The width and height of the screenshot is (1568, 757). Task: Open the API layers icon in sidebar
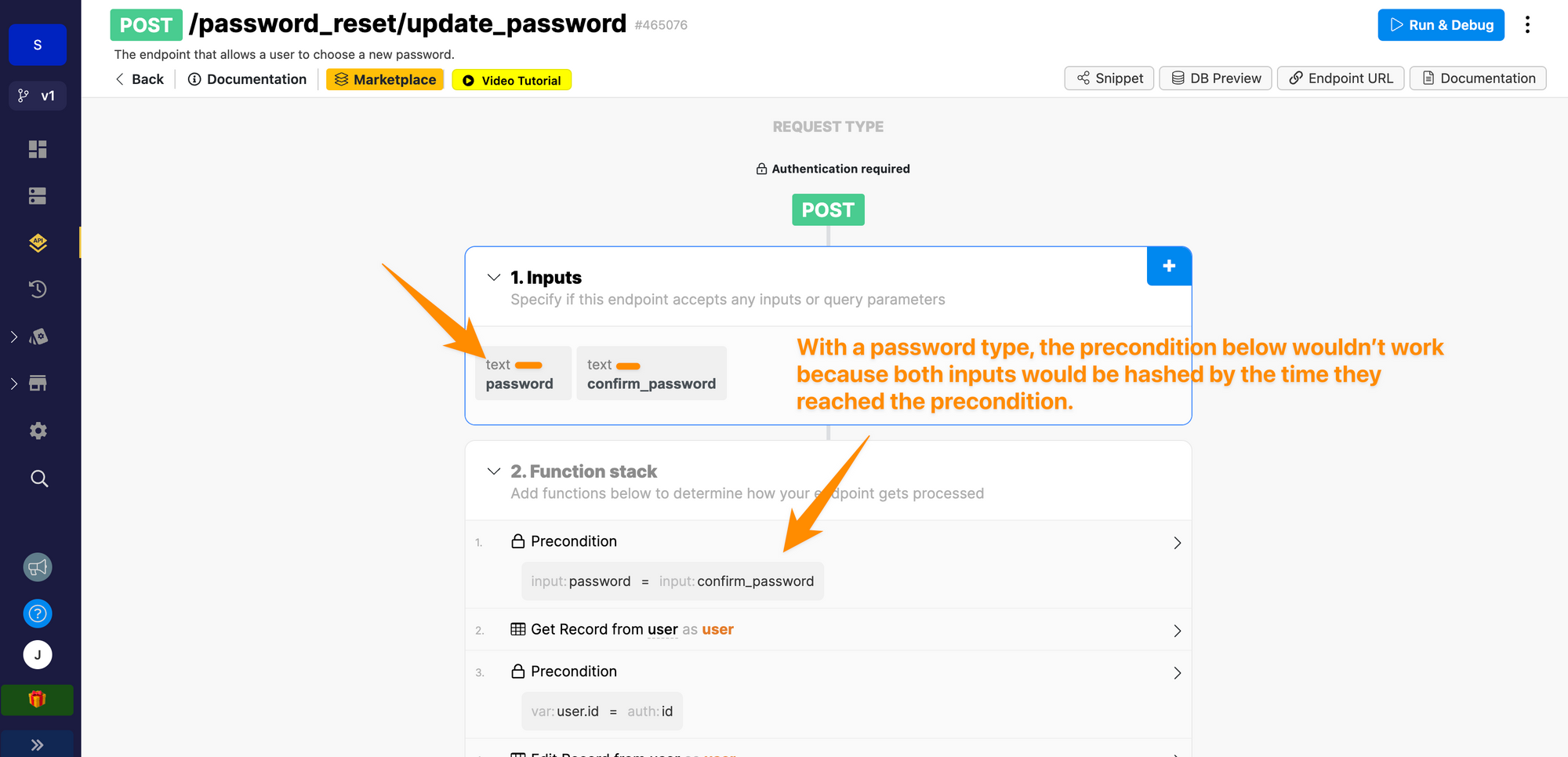[38, 243]
